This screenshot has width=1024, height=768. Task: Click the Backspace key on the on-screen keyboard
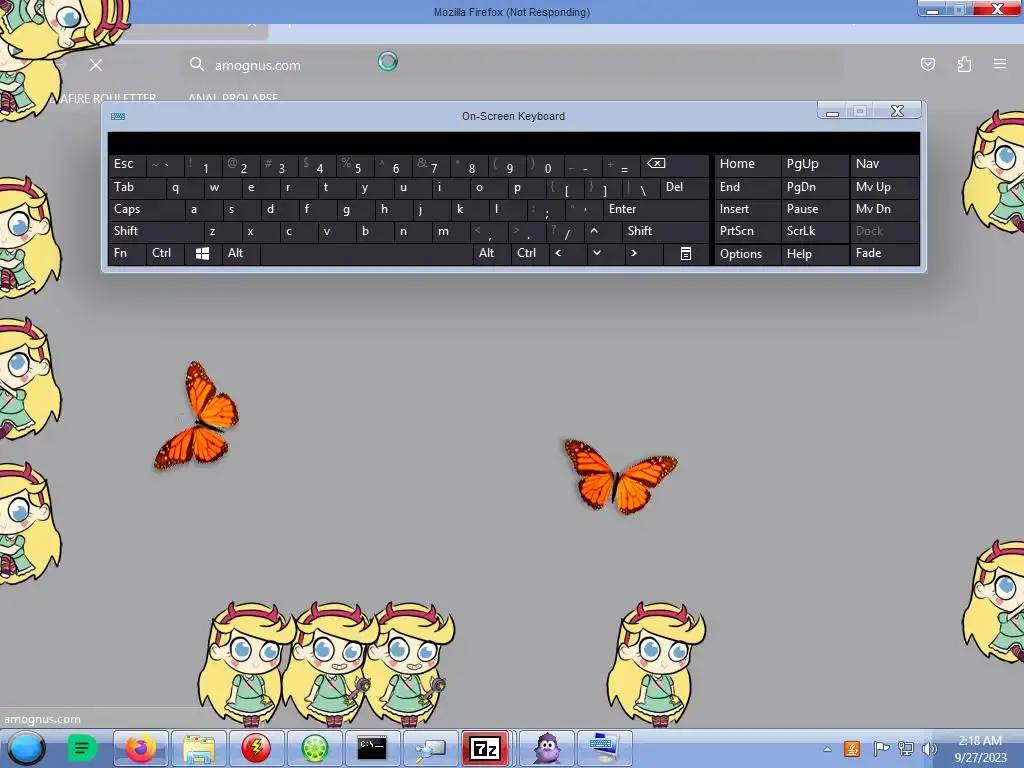[675, 165]
